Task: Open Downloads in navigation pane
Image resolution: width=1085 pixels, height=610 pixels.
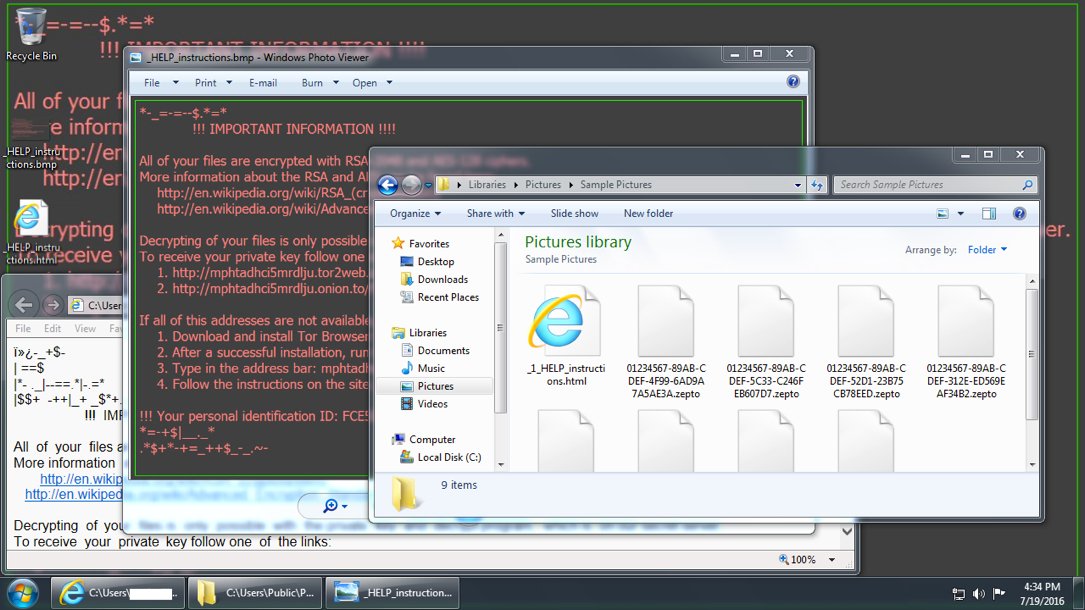Action: point(434,279)
